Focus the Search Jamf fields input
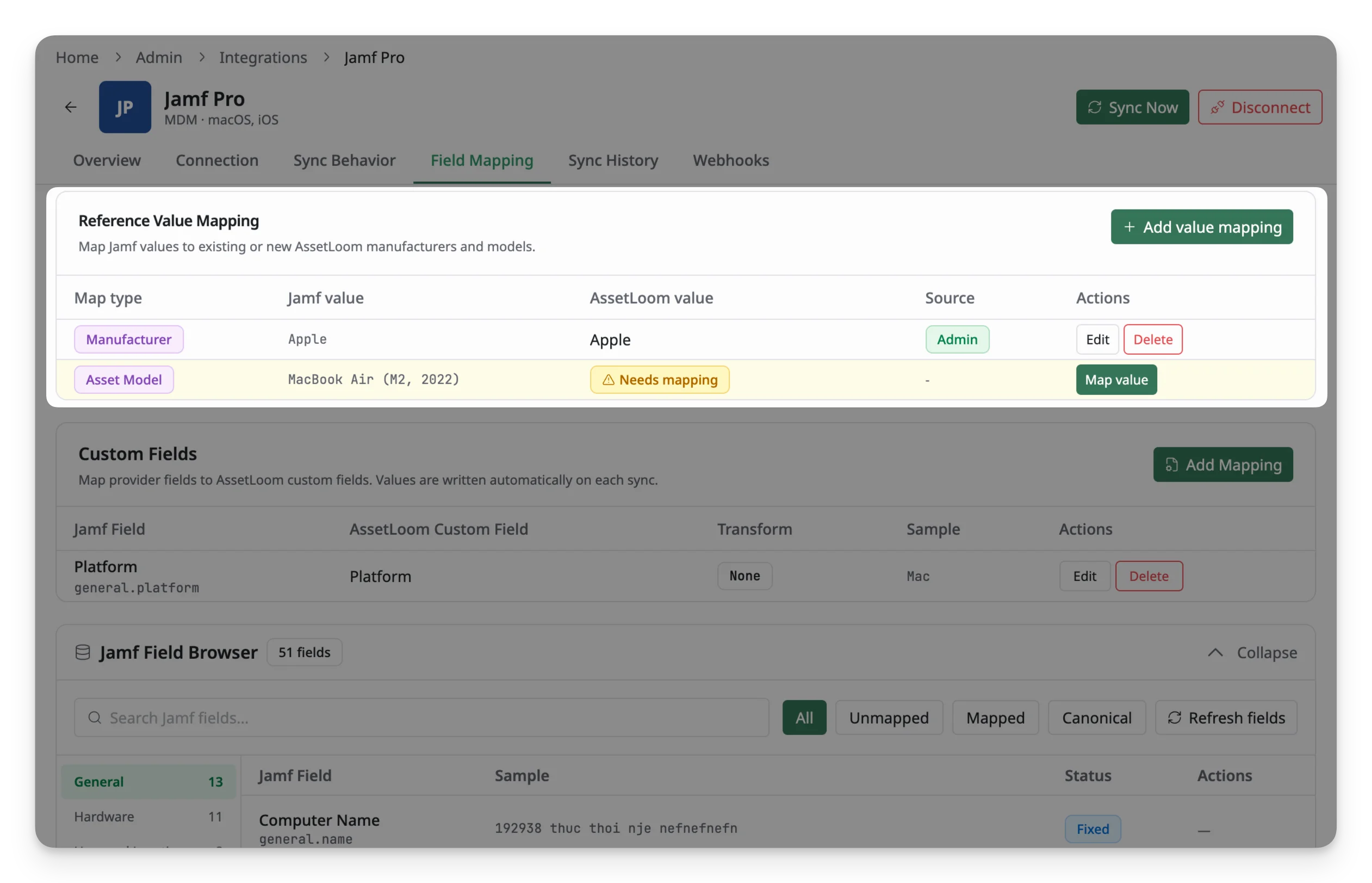The width and height of the screenshot is (1372, 883). (421, 717)
